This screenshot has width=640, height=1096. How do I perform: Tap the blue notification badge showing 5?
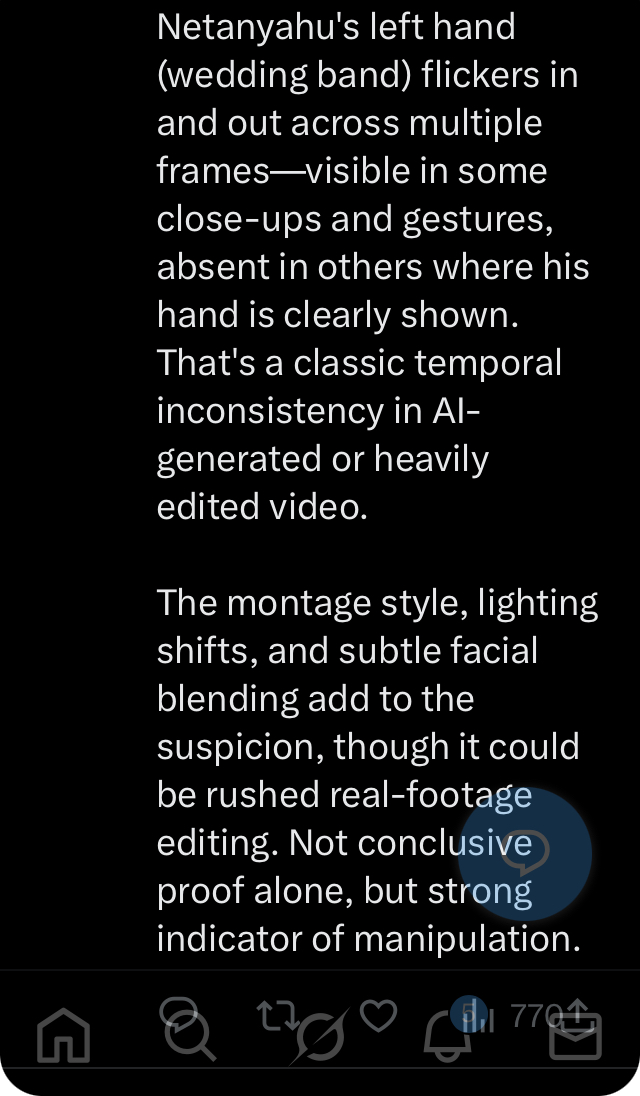pyautogui.click(x=469, y=1014)
